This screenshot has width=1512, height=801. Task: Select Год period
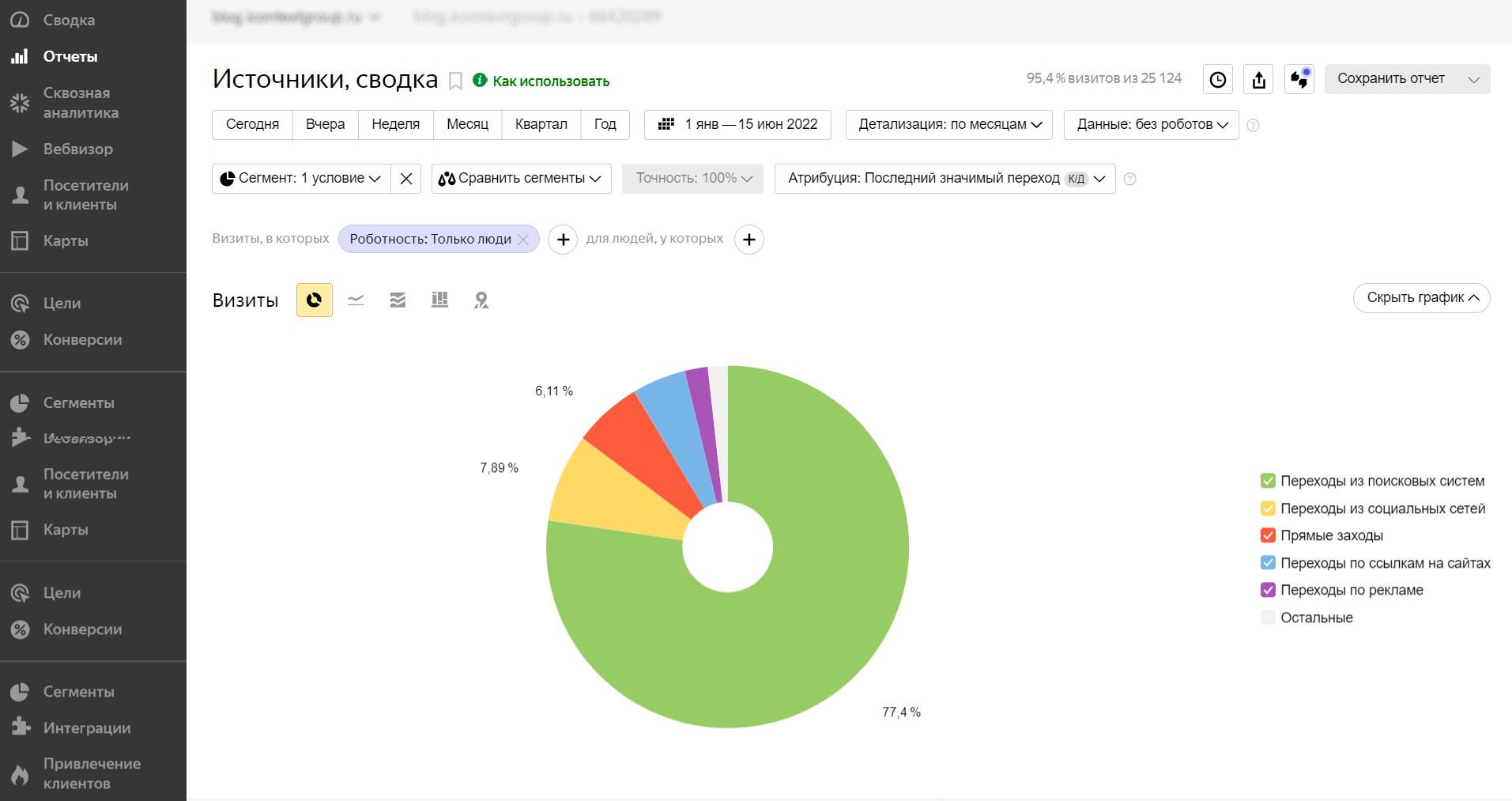[x=605, y=124]
